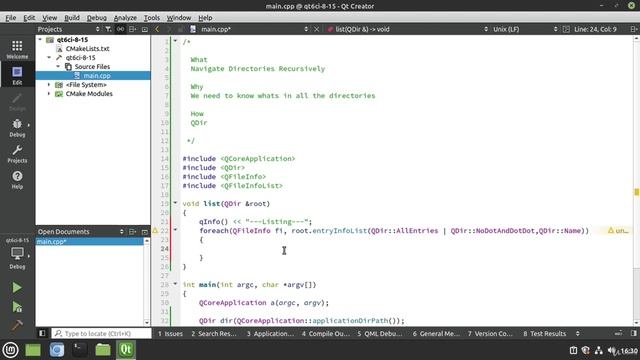Open the Edit menu

point(29,18)
